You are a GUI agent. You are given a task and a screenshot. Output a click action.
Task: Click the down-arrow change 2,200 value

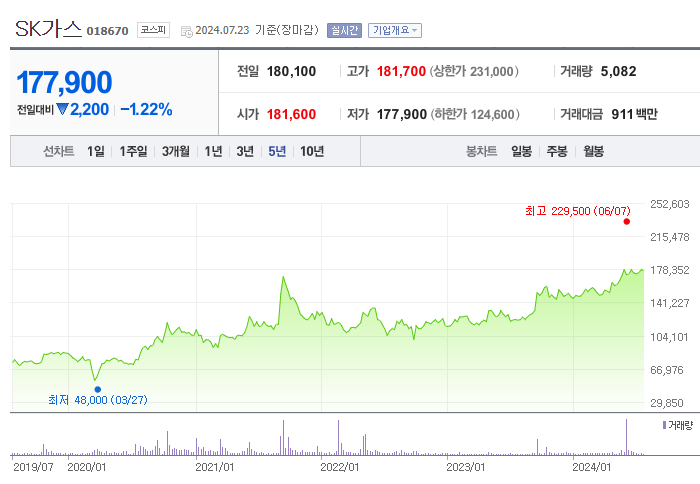tap(83, 109)
